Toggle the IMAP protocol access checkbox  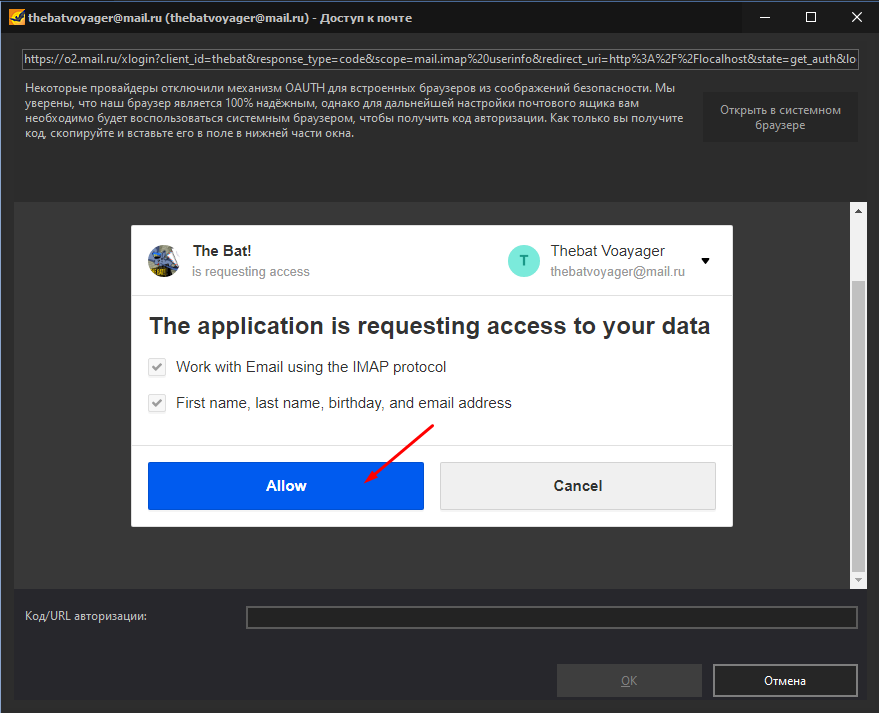[157, 367]
